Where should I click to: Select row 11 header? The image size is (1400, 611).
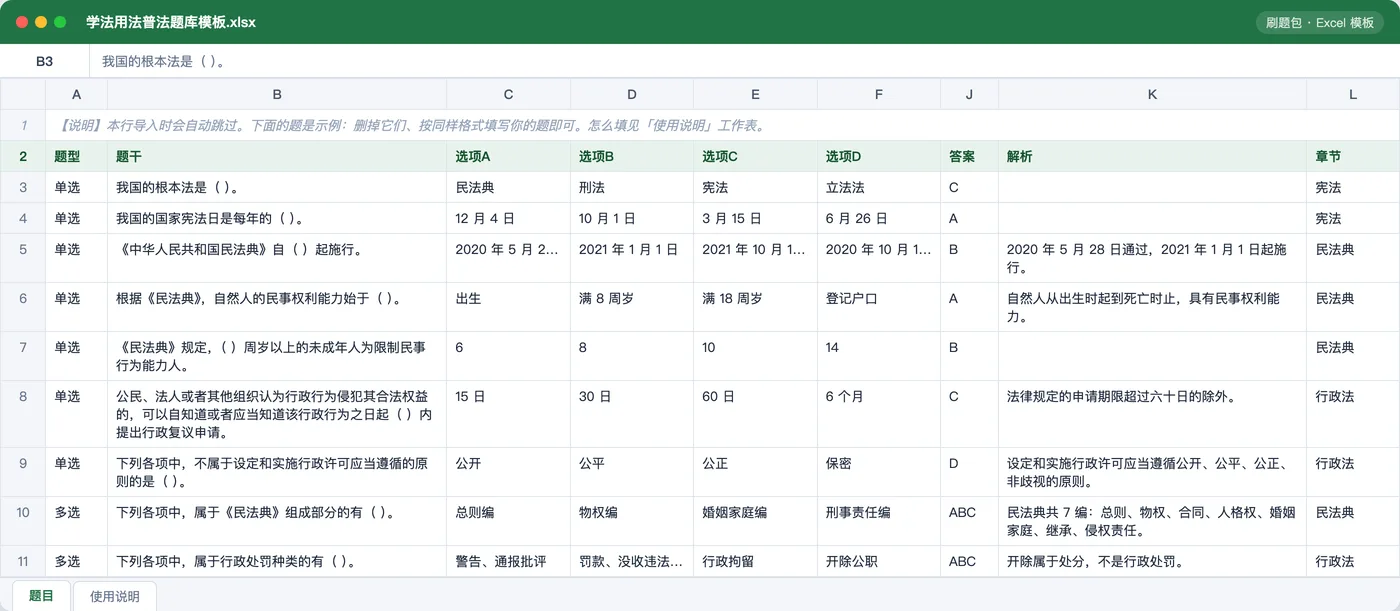click(23, 561)
